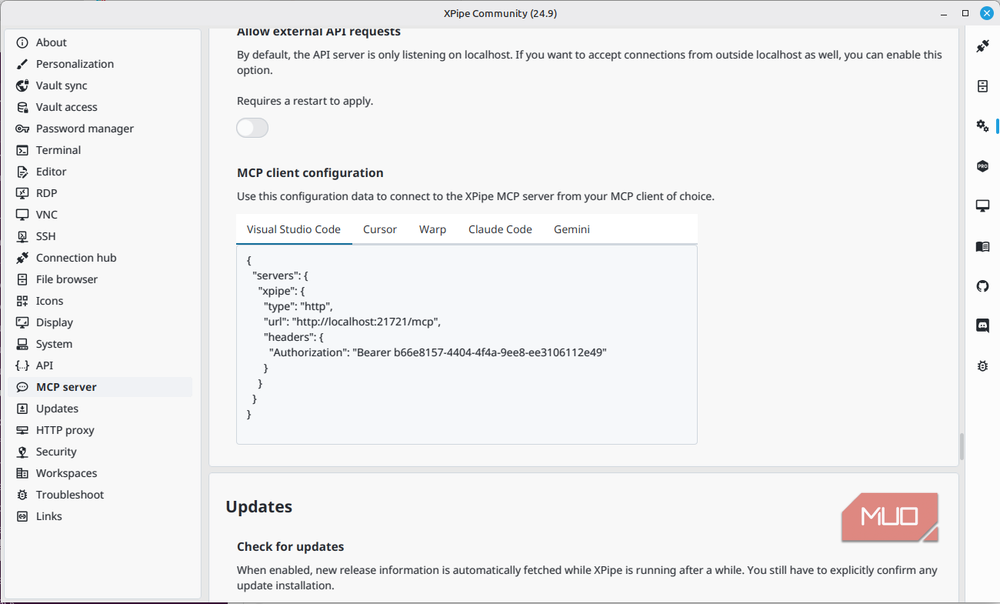Select Connection hub in settings sidebar
The height and width of the screenshot is (604, 1000).
[x=101, y=258]
